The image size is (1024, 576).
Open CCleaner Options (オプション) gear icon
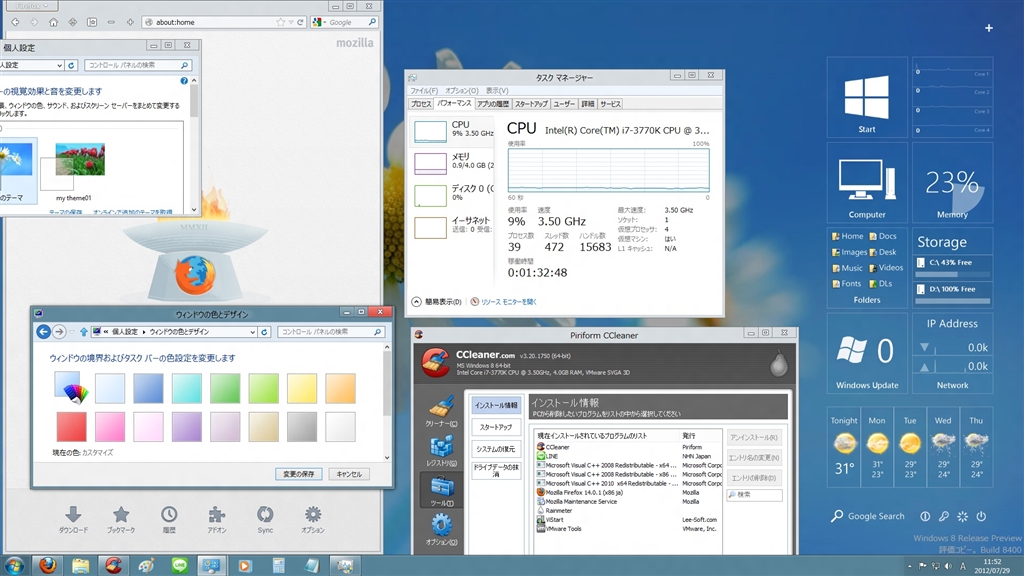click(441, 527)
